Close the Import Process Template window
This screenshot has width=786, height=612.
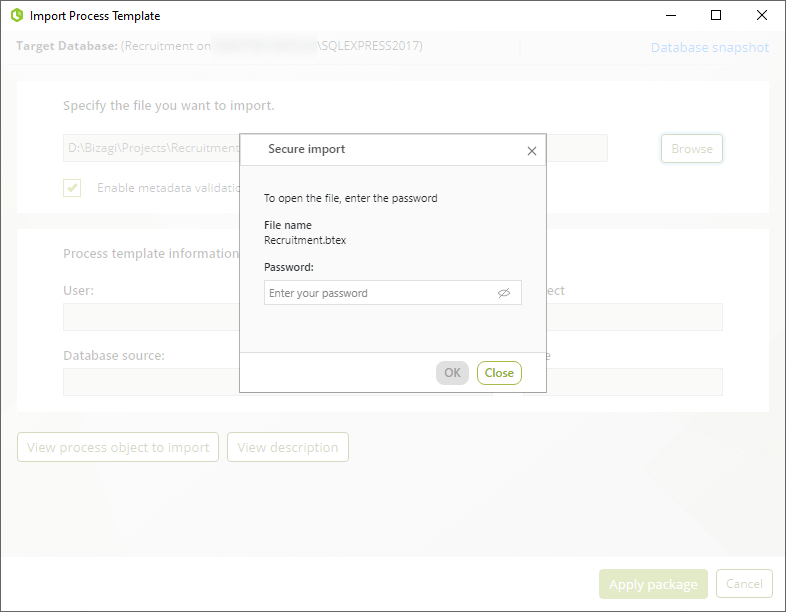[762, 15]
